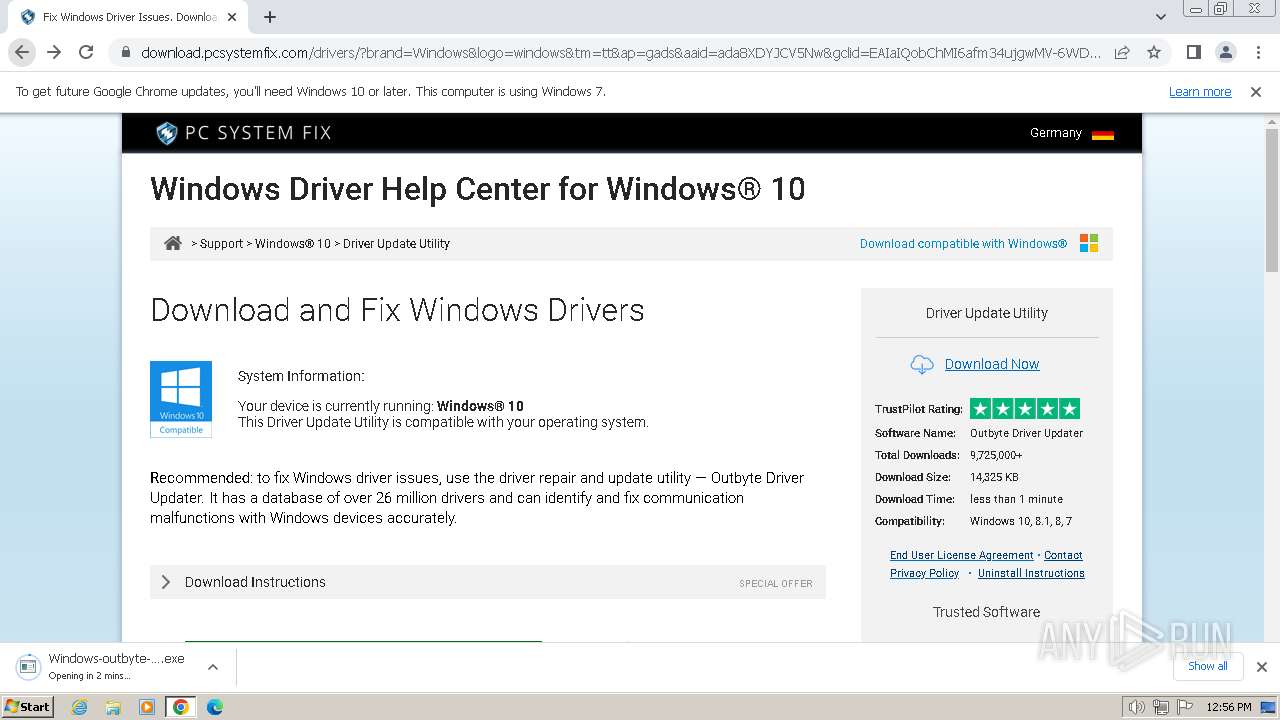Go back to the previous page
The height and width of the screenshot is (720, 1280).
(x=22, y=52)
